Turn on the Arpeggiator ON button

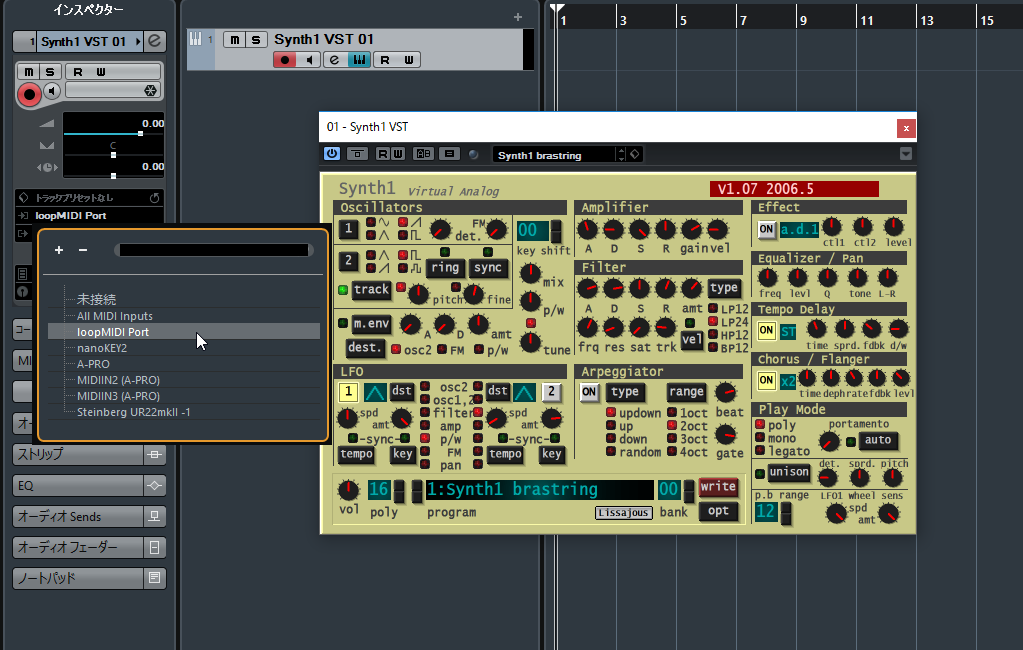(589, 392)
